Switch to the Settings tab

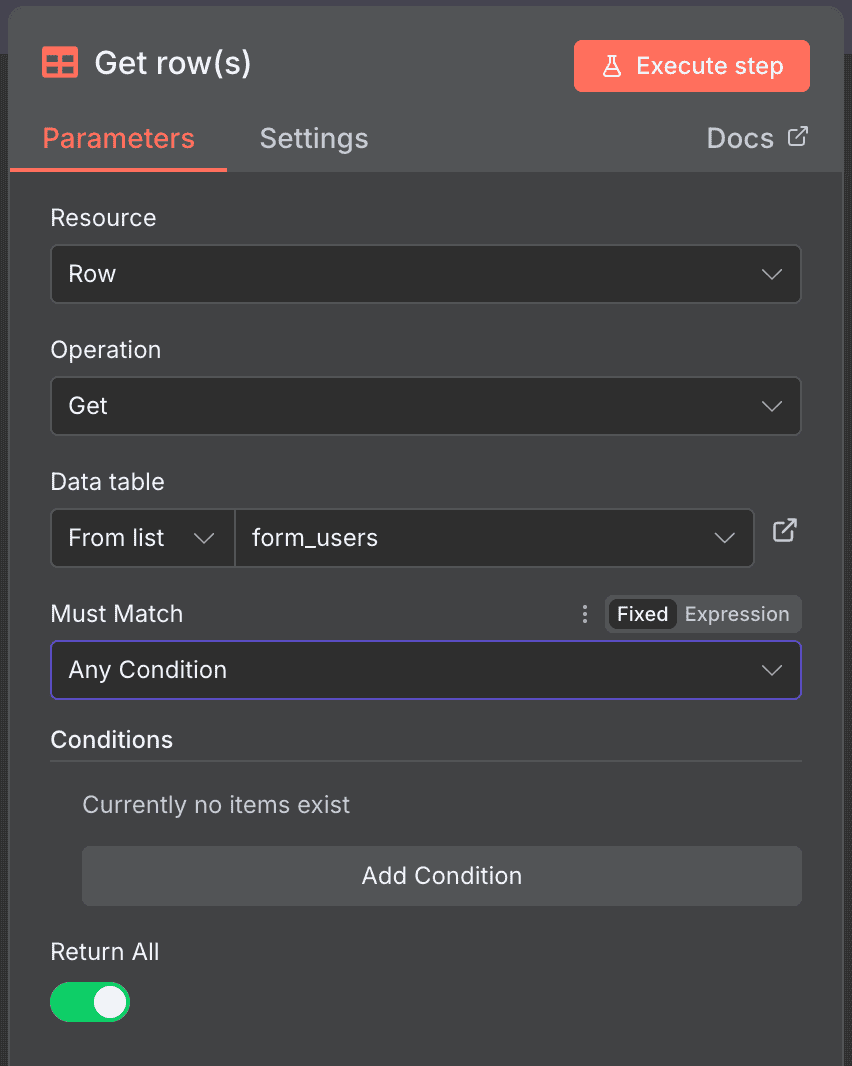tap(314, 138)
